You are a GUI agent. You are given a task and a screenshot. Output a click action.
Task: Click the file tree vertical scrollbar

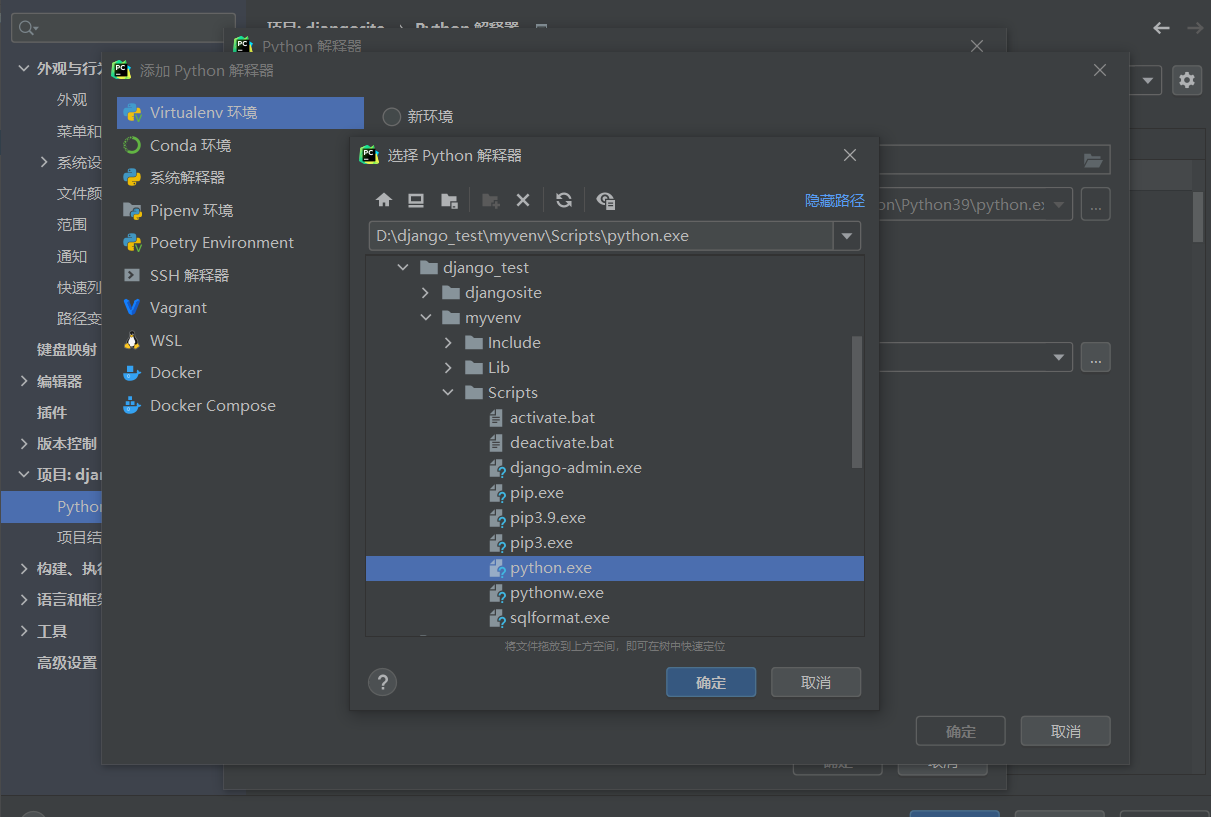857,402
